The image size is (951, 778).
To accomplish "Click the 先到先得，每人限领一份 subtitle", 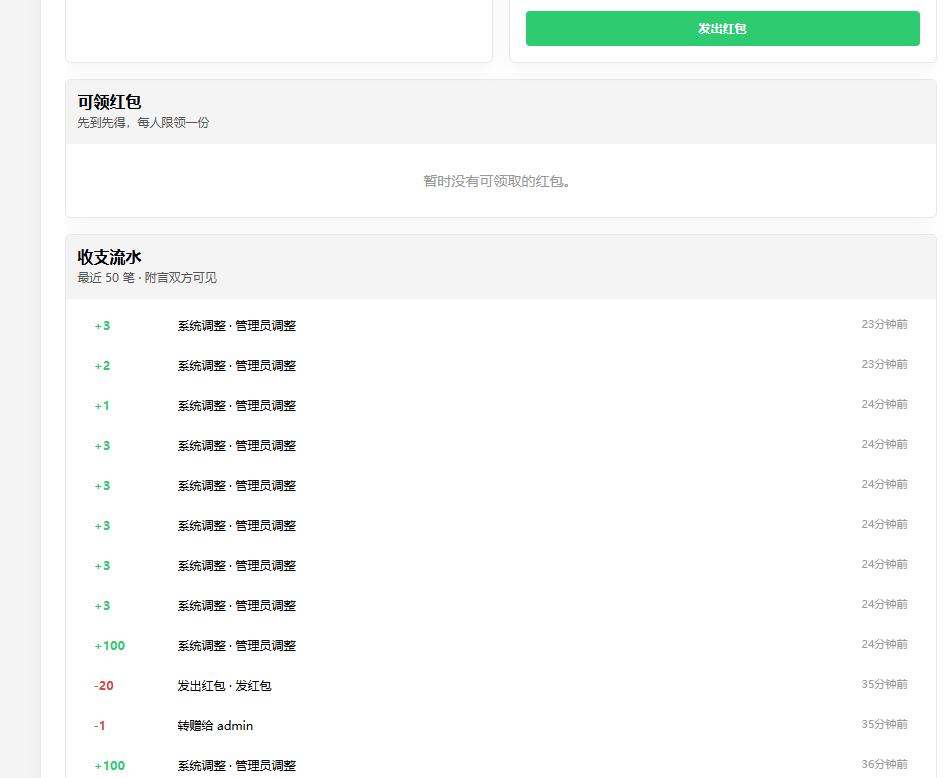I will tap(143, 122).
